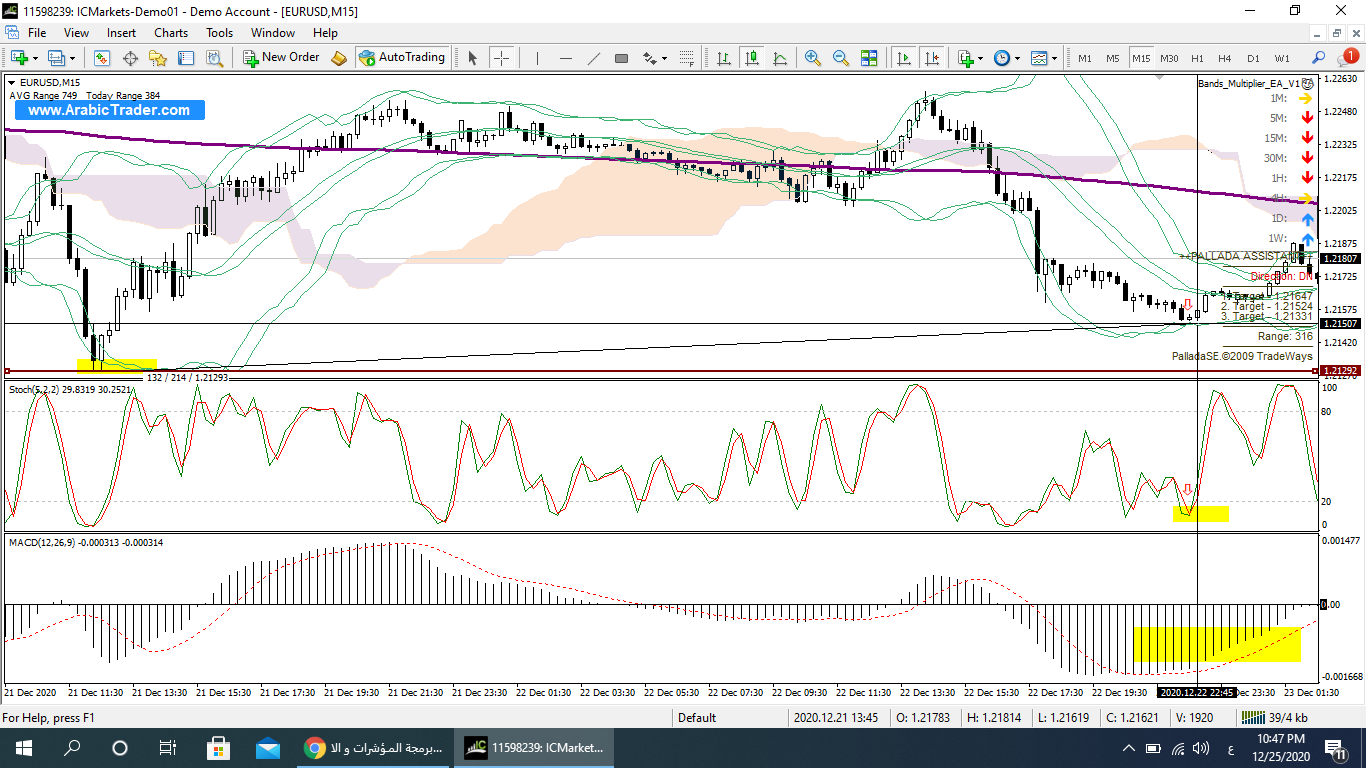This screenshot has width=1366, height=768.
Task: Zoom in on the chart
Action: [812, 58]
